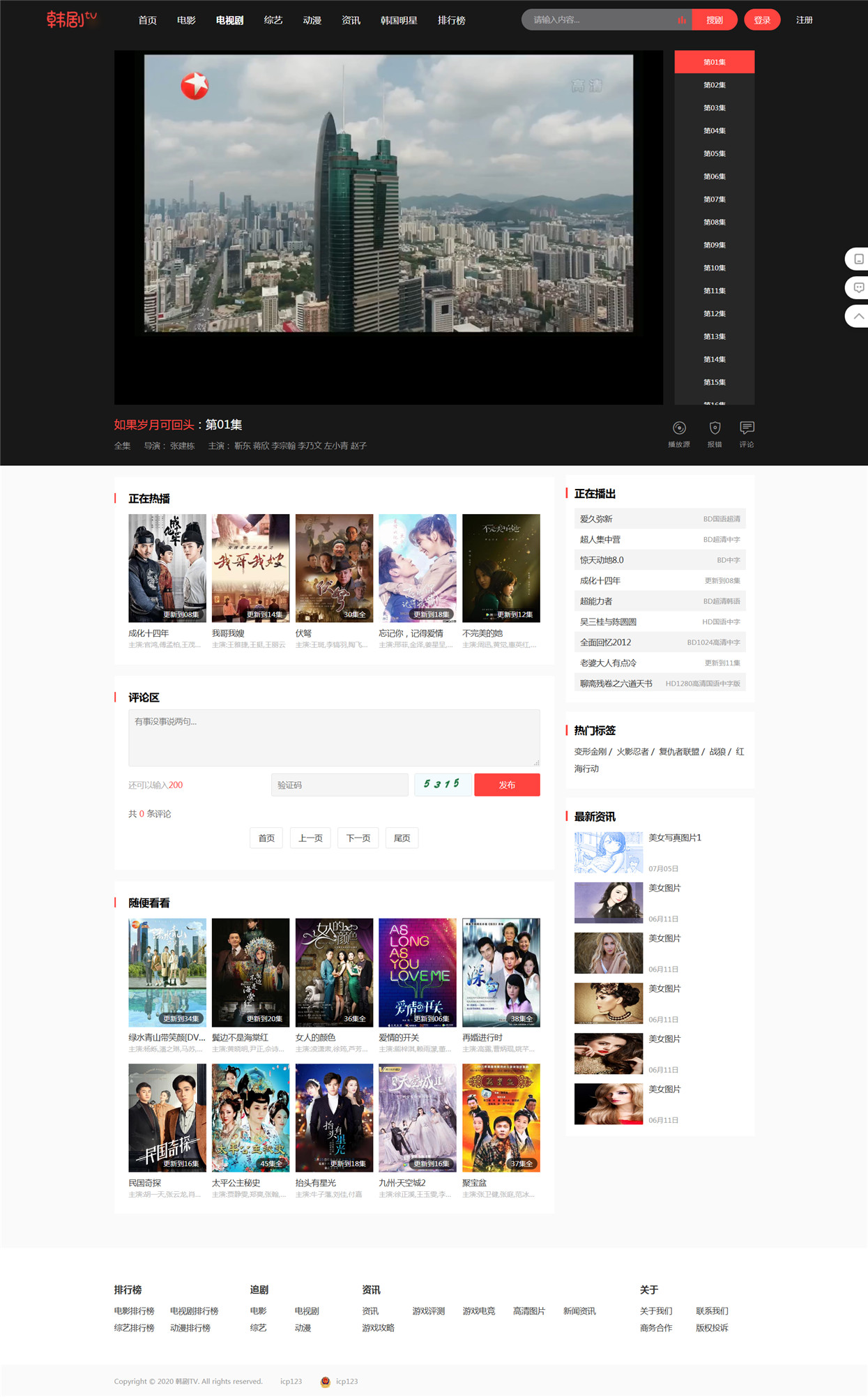Open 九州天空城2 title link

[402, 1183]
